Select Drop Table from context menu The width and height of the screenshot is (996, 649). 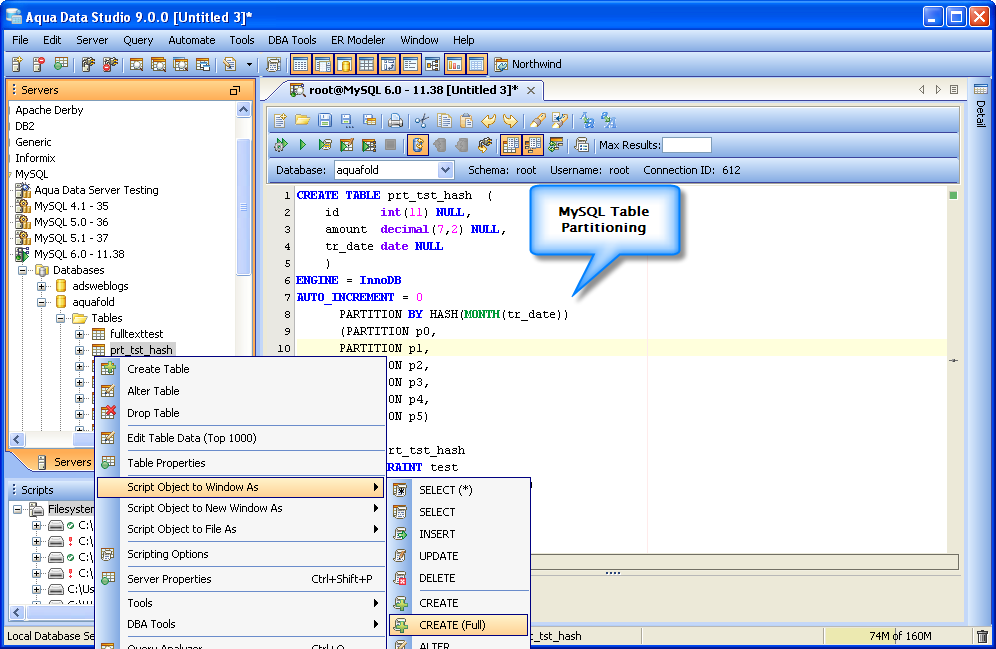pyautogui.click(x=152, y=413)
